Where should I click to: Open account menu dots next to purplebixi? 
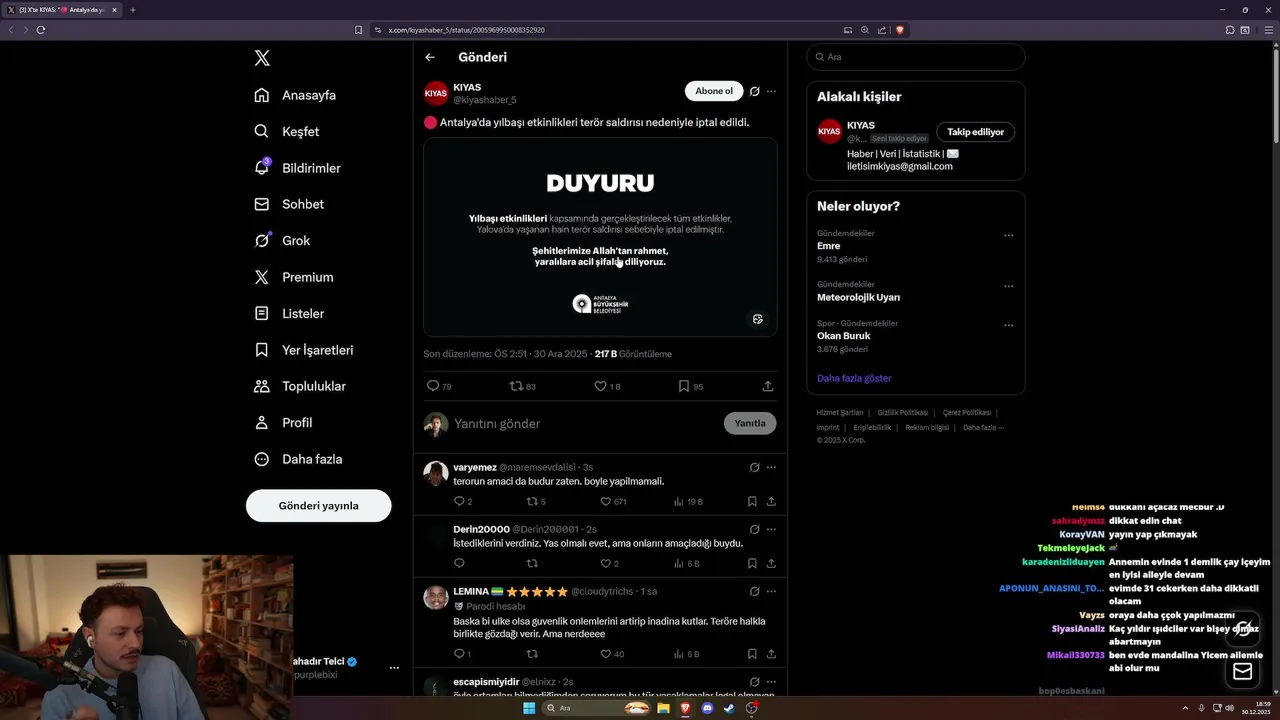(394, 667)
